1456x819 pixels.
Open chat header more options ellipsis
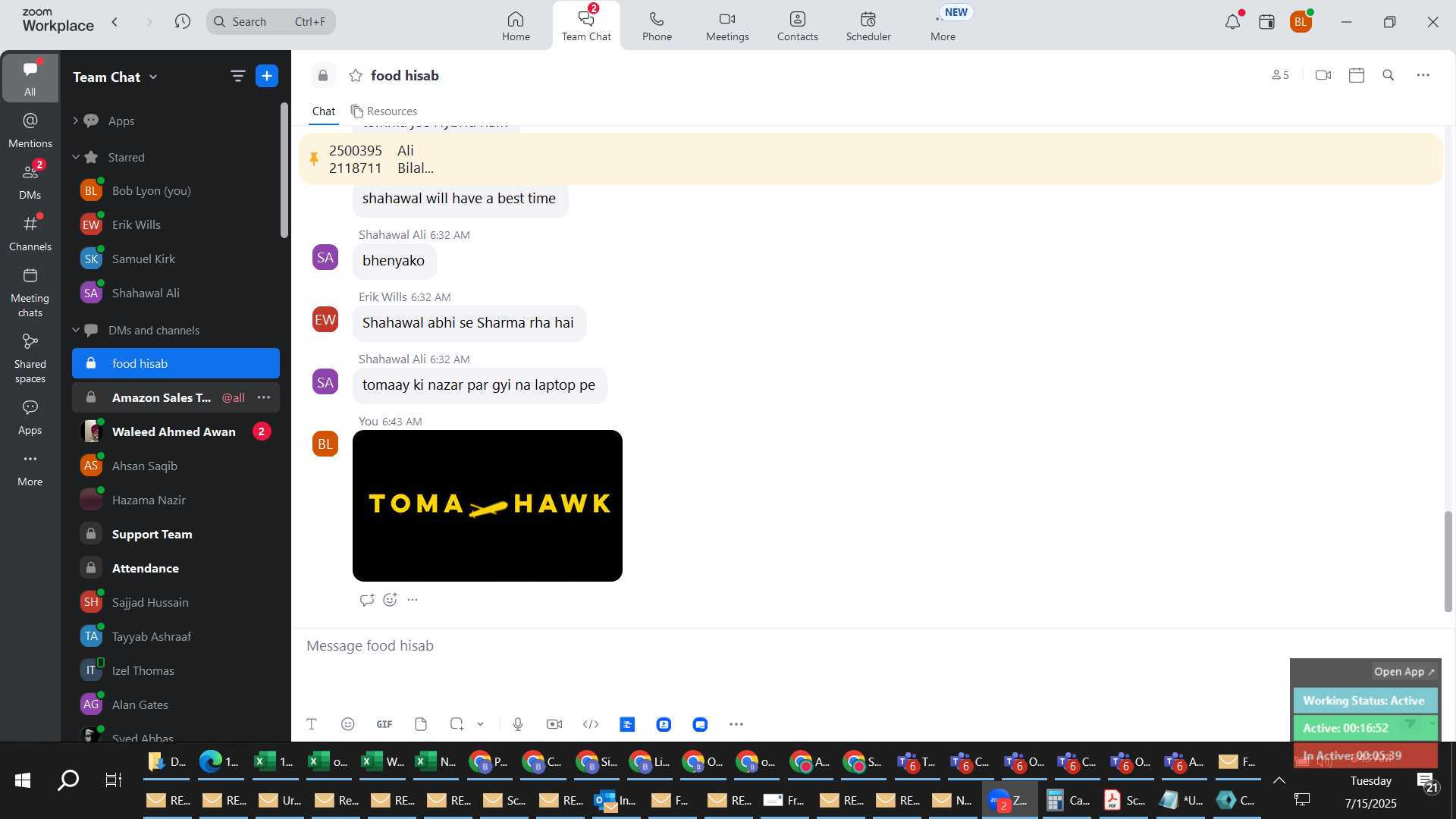(1423, 75)
